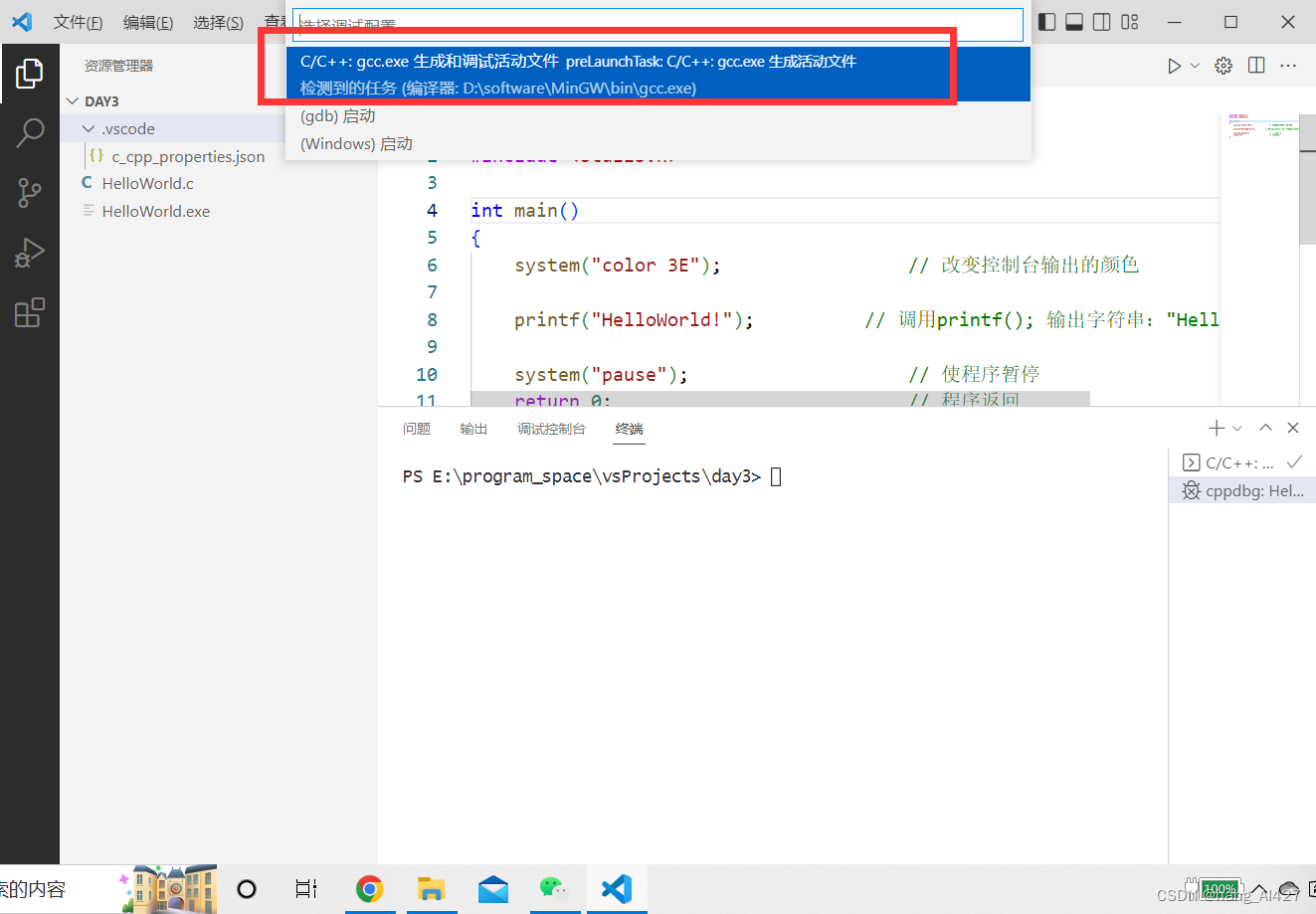Select the C/C++ task terminal entry
The width and height of the screenshot is (1316, 914).
point(1241,462)
